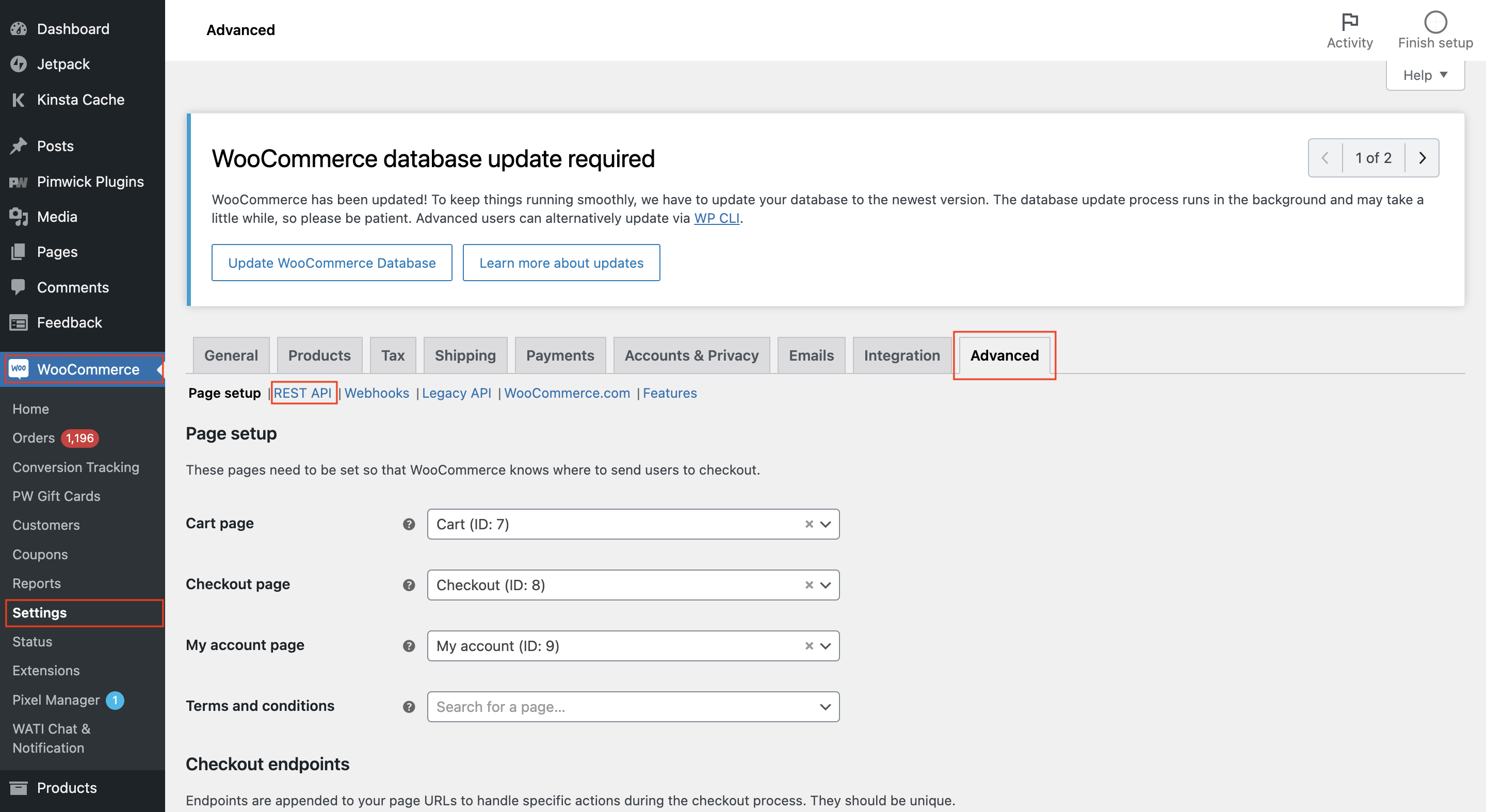Viewport: 1486px width, 812px height.
Task: Click the Media library icon
Action: click(19, 217)
